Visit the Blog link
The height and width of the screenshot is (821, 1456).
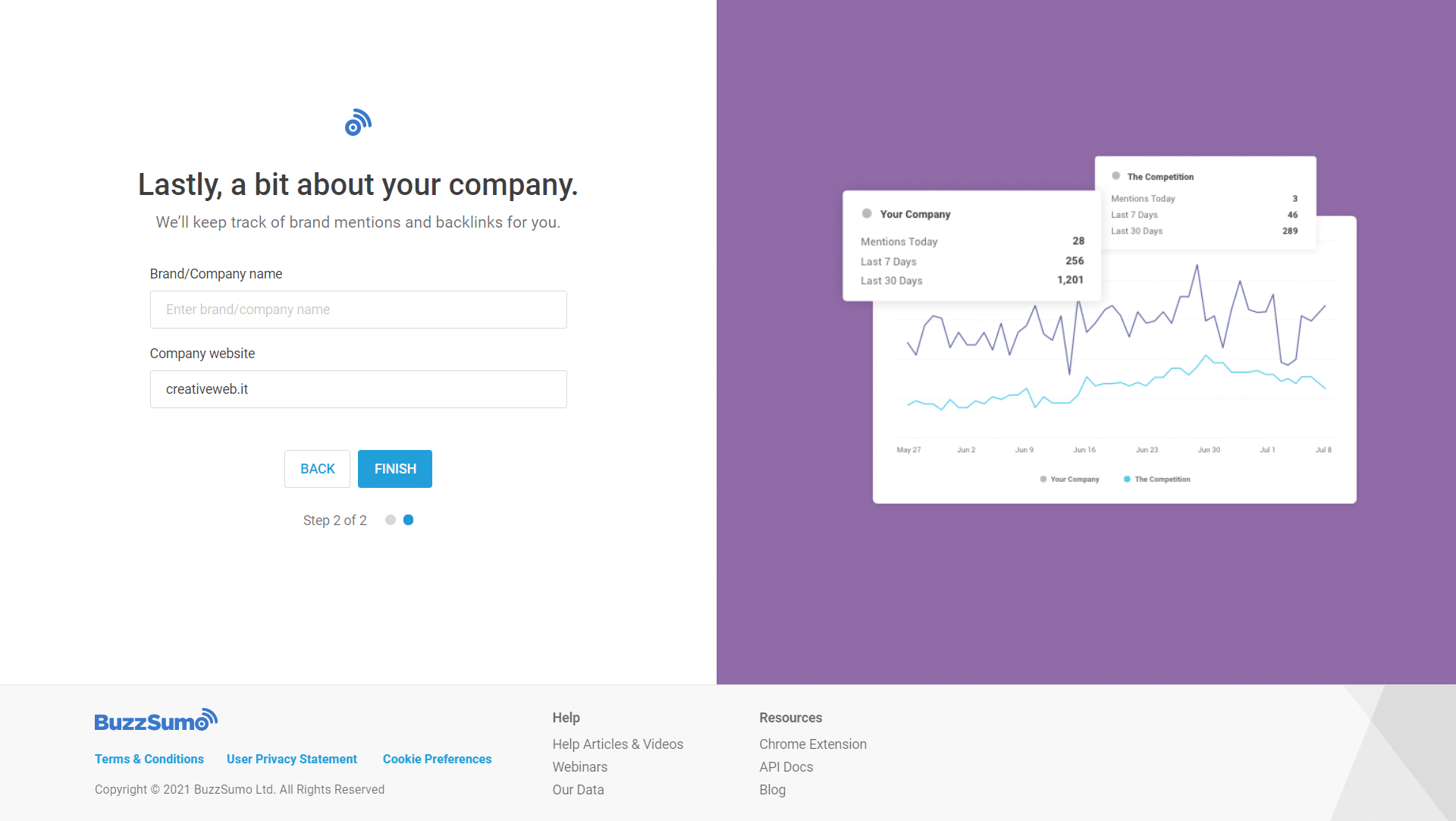773,790
